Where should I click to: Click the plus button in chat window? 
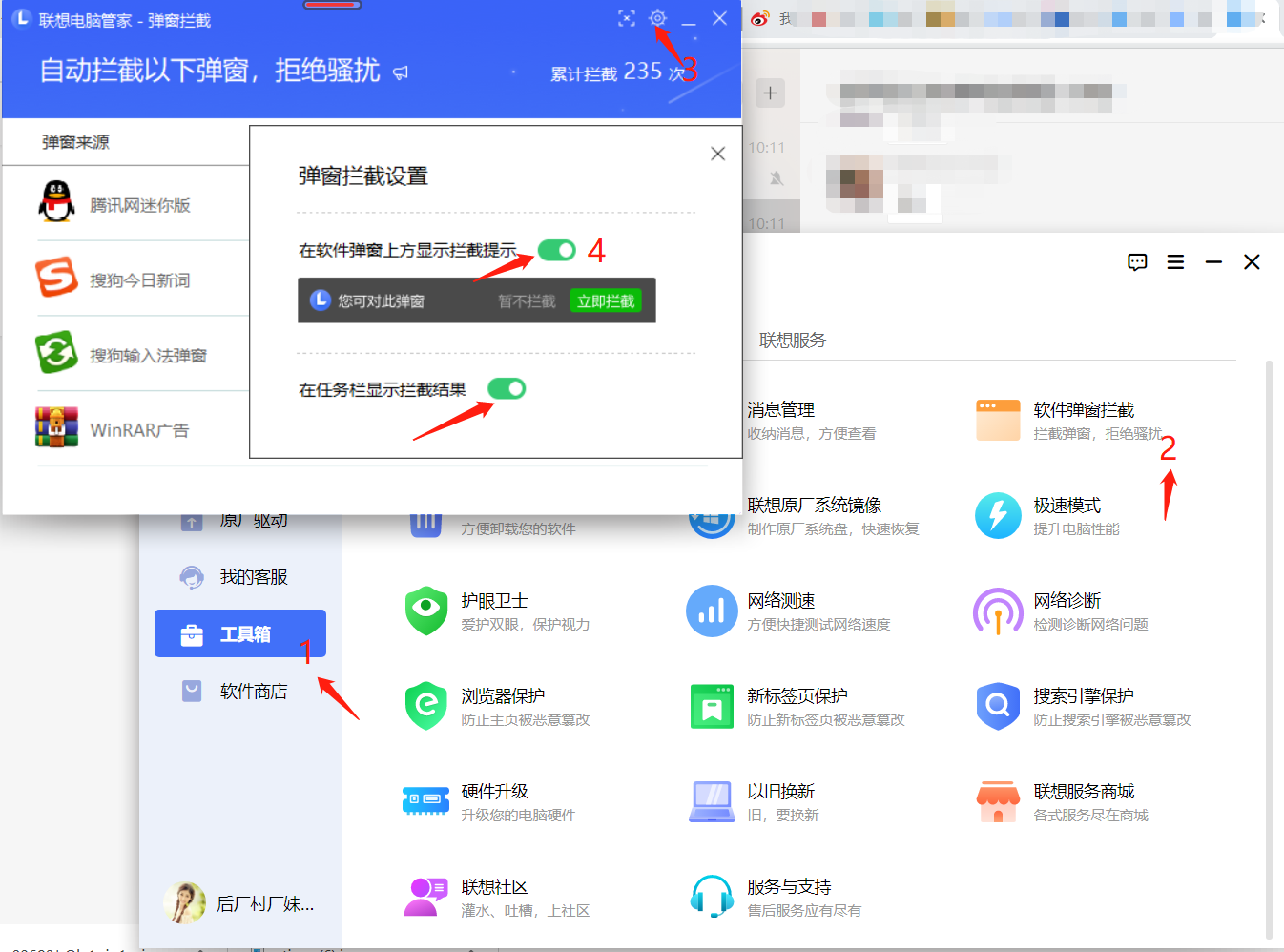(x=771, y=93)
